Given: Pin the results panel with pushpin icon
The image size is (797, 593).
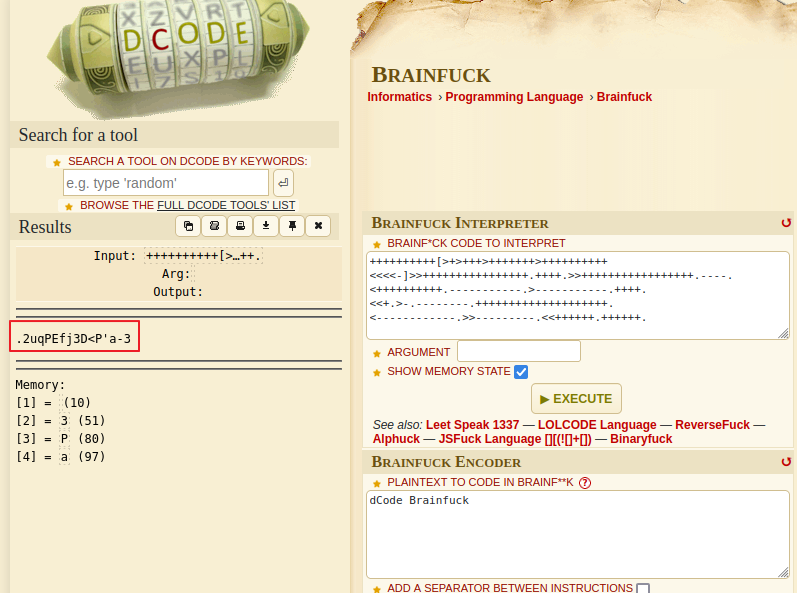Looking at the screenshot, I should pyautogui.click(x=292, y=226).
